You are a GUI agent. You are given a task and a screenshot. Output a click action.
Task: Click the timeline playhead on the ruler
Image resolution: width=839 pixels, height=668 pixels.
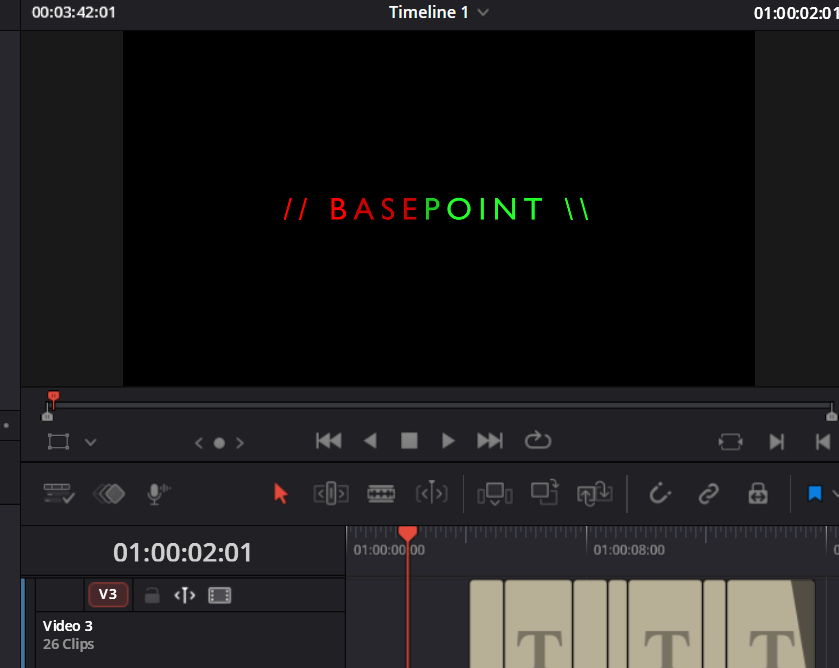(408, 533)
